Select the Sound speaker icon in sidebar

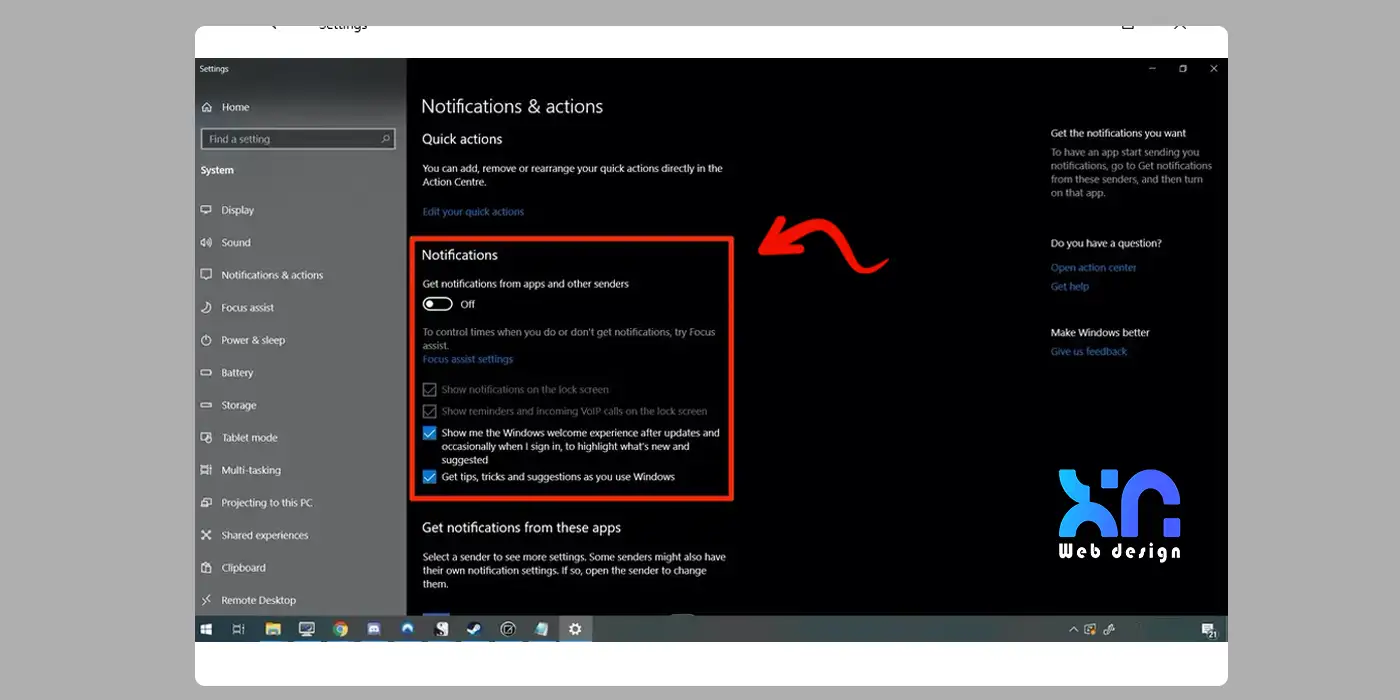(x=207, y=243)
